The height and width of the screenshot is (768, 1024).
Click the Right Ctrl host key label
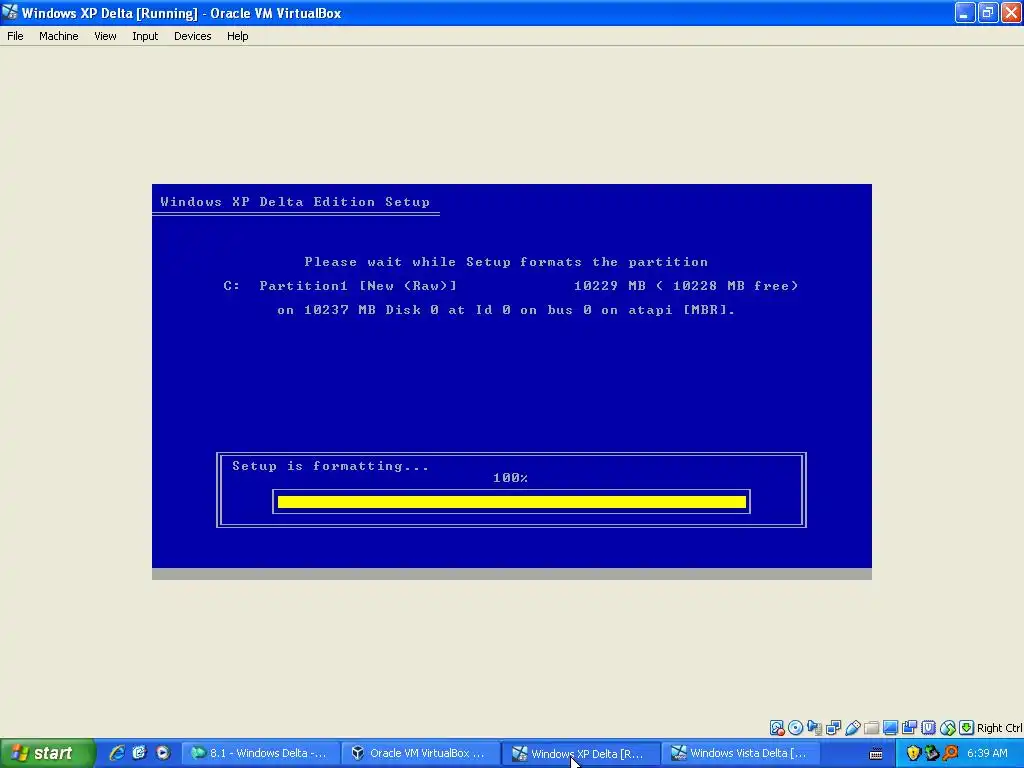click(x=1000, y=728)
